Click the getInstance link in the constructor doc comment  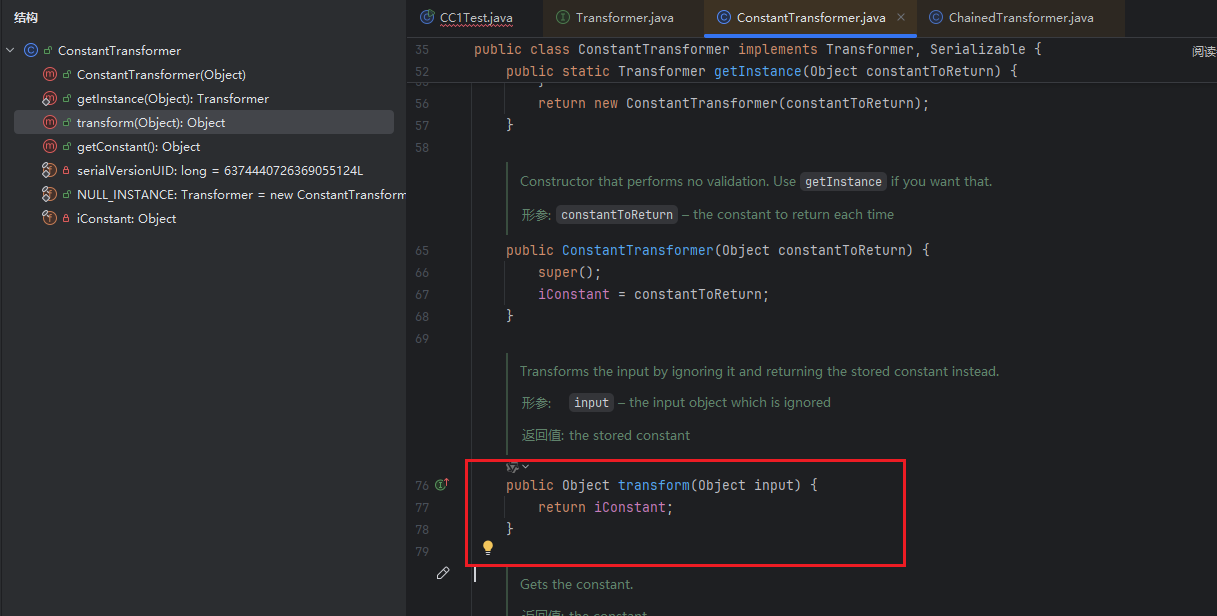(843, 182)
